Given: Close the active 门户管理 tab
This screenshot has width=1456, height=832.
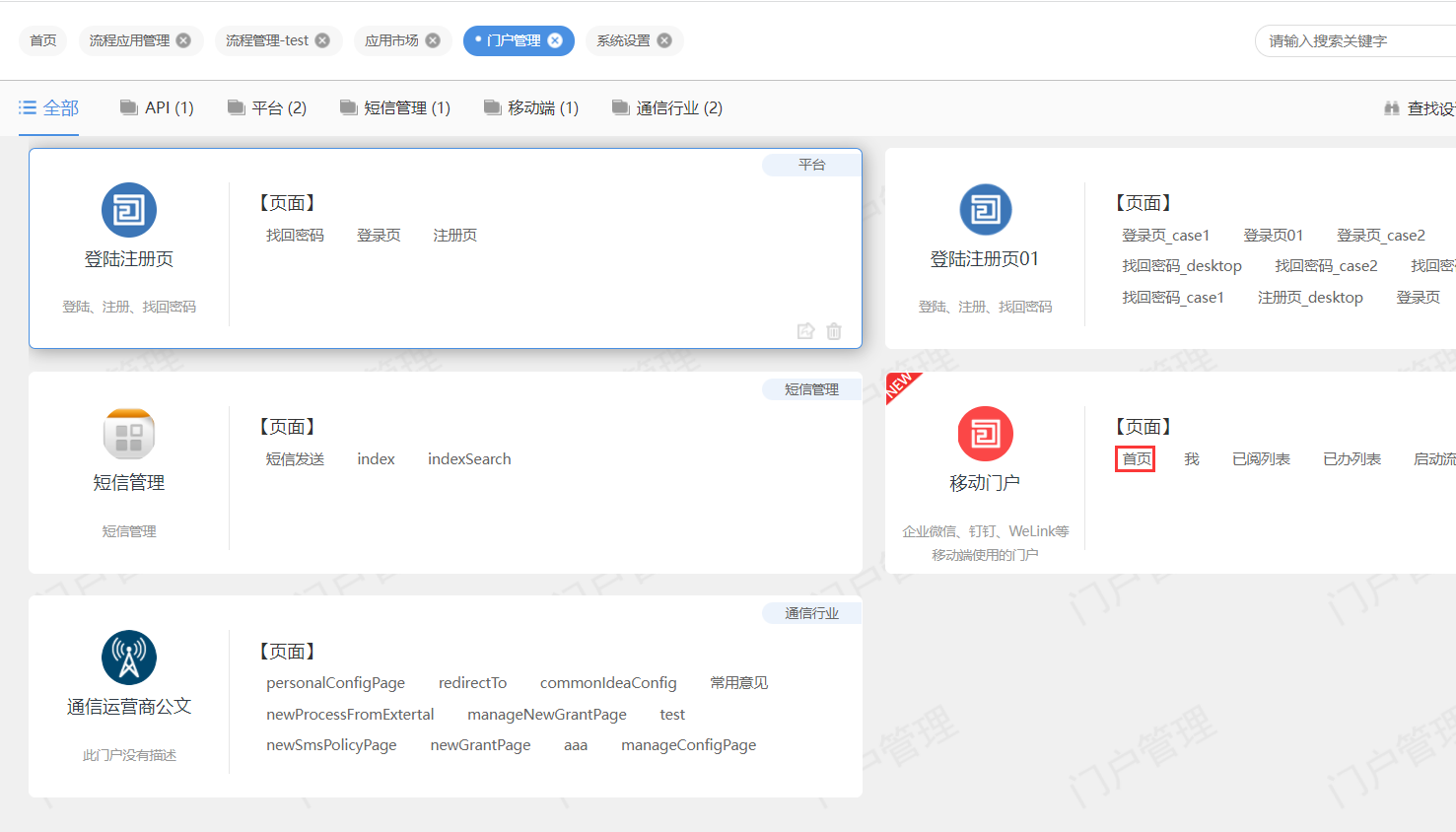Looking at the screenshot, I should pyautogui.click(x=555, y=40).
